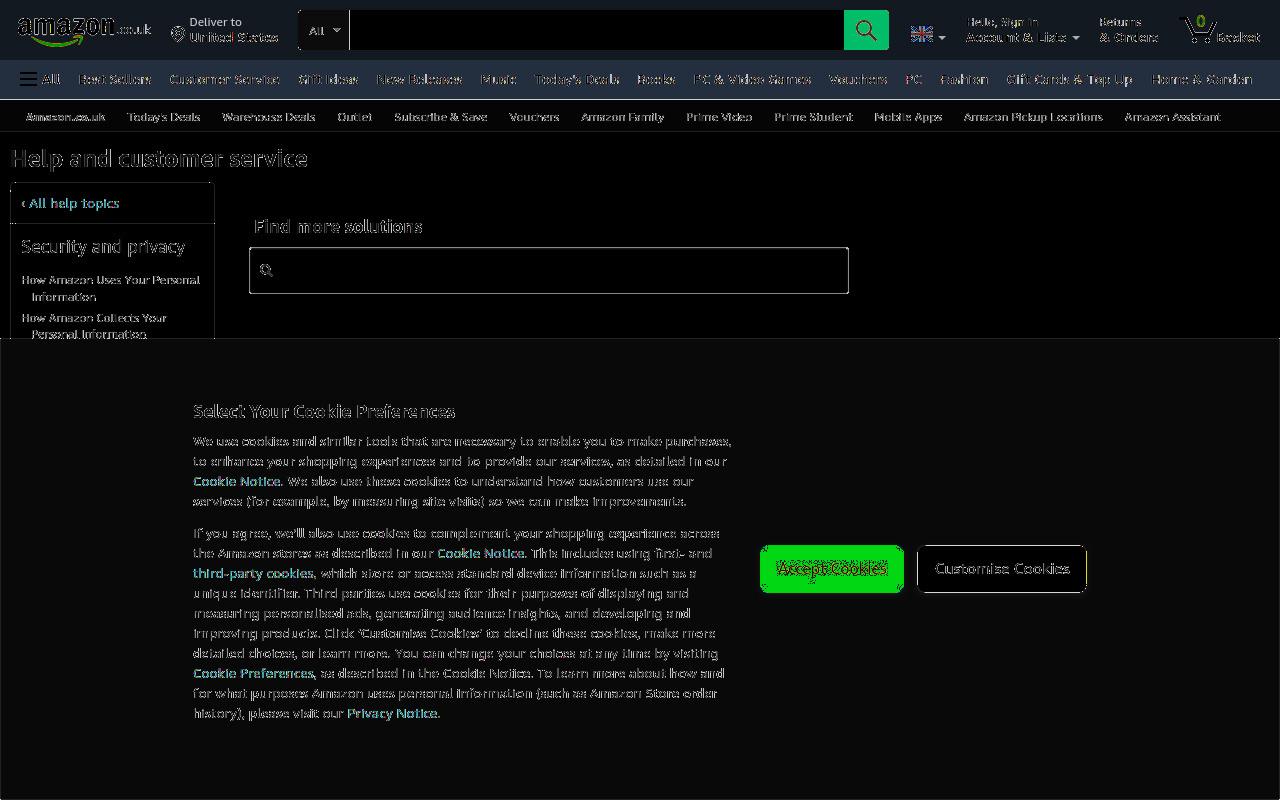Open Prime Video
This screenshot has width=1280, height=800.
(719, 117)
